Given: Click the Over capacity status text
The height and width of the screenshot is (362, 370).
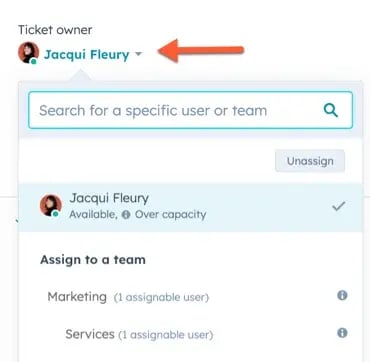Looking at the screenshot, I should pos(170,215).
